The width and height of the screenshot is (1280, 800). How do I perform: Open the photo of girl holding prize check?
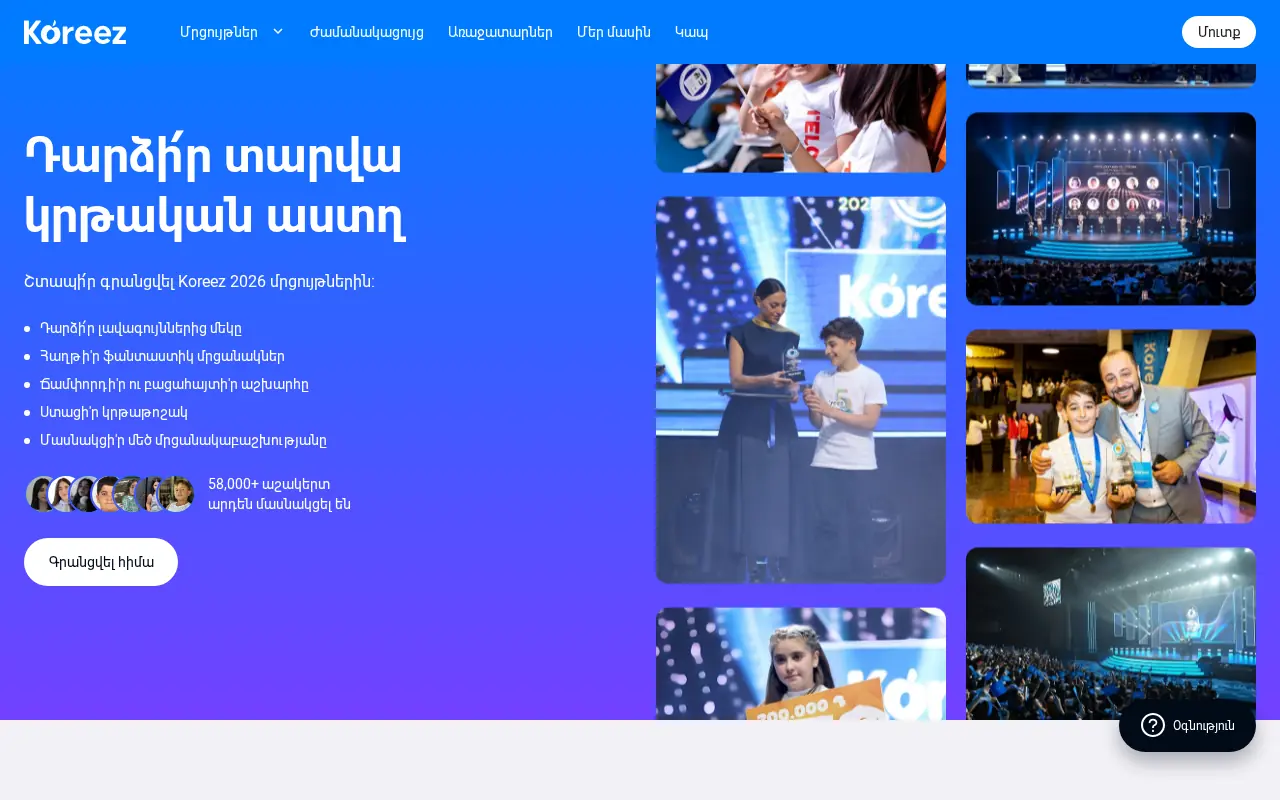(x=801, y=664)
